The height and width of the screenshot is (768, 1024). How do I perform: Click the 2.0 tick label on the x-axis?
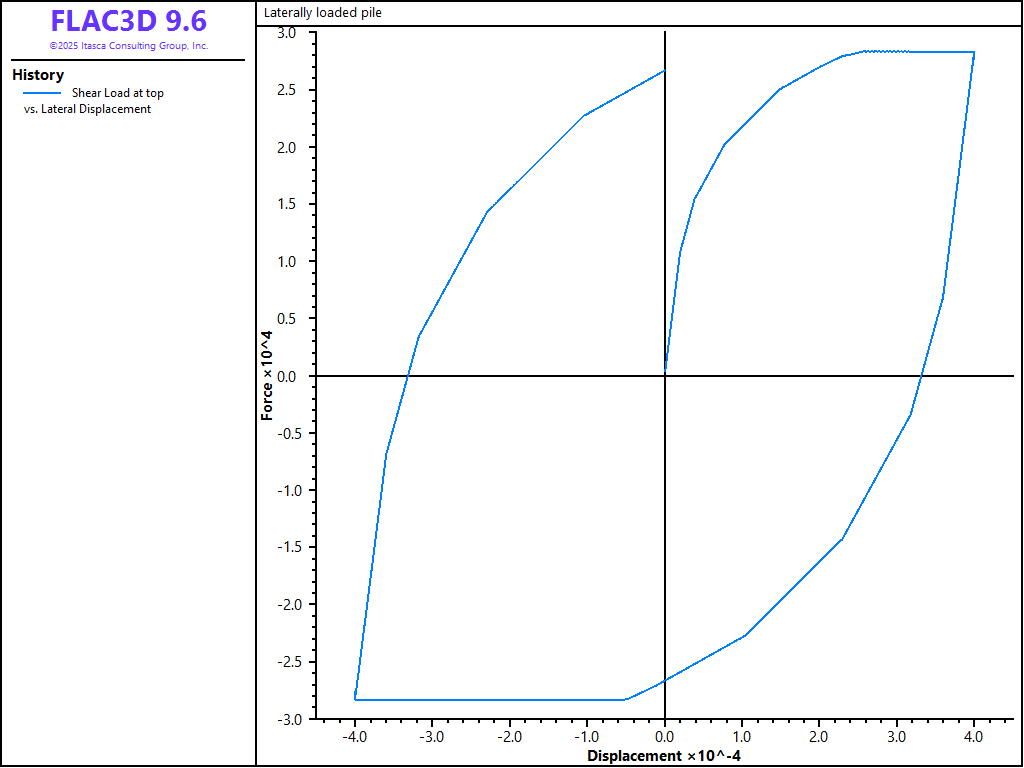pos(819,736)
